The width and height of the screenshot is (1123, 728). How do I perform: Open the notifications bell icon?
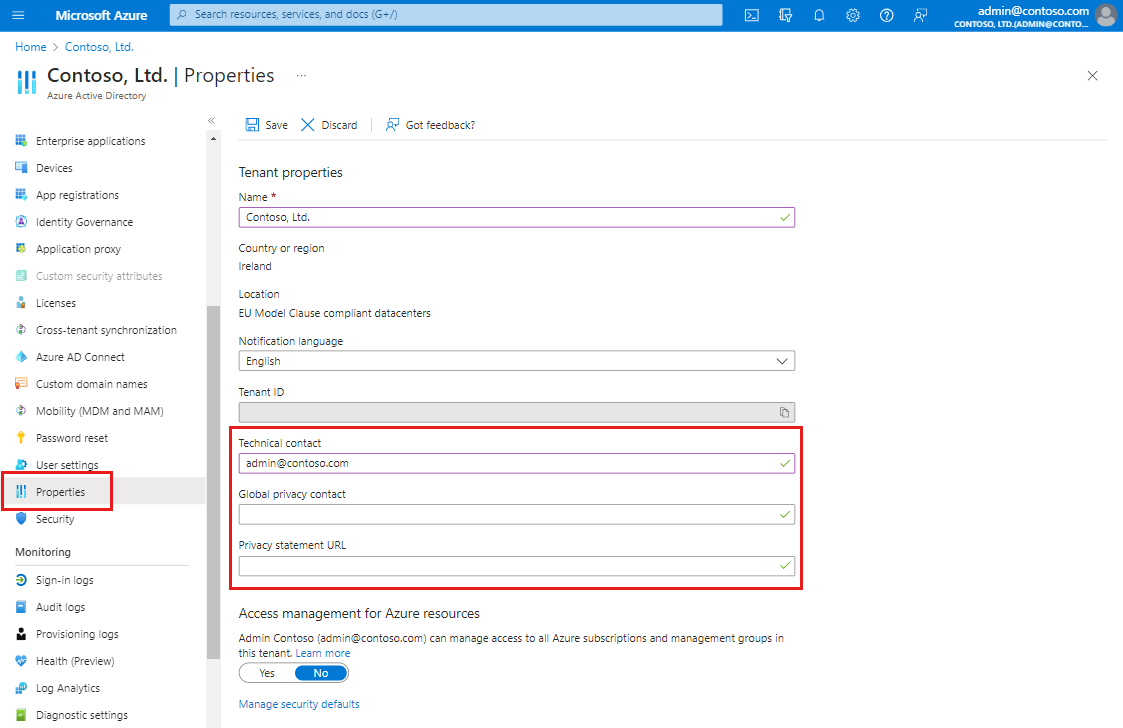(x=819, y=15)
